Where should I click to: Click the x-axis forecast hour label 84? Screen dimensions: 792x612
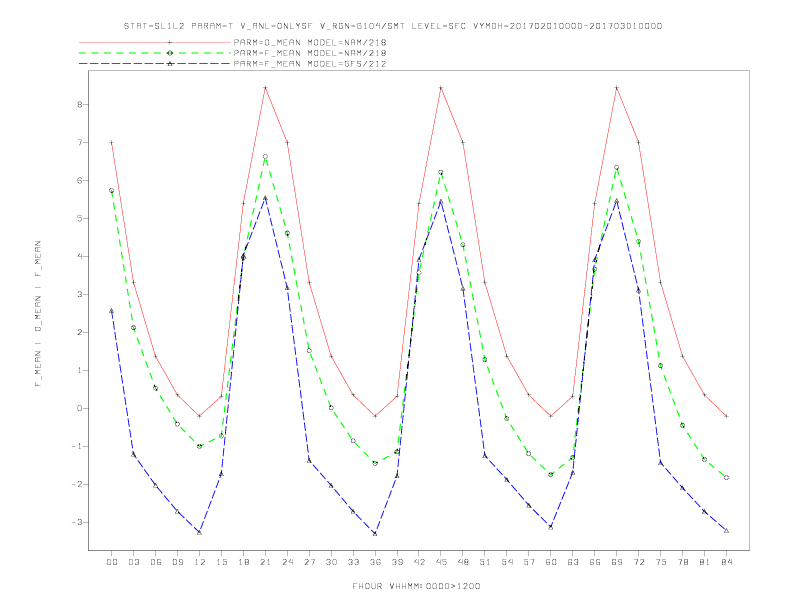coord(726,562)
